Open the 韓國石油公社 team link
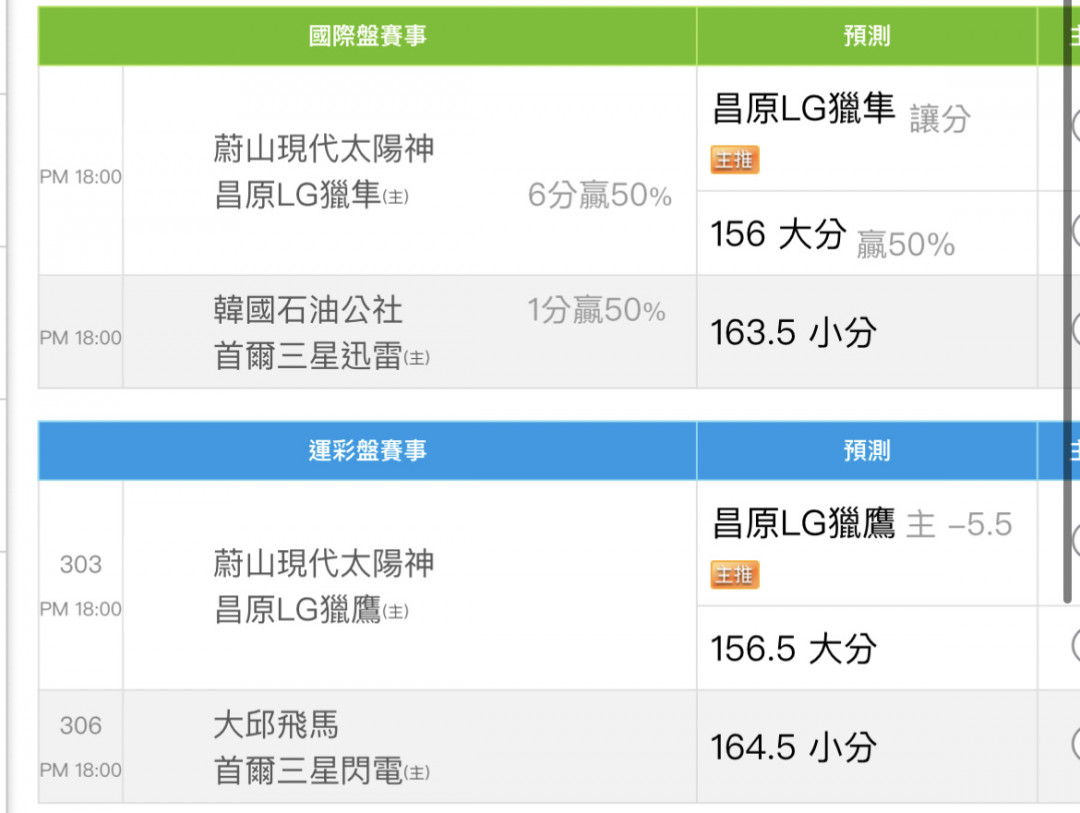 click(x=308, y=310)
